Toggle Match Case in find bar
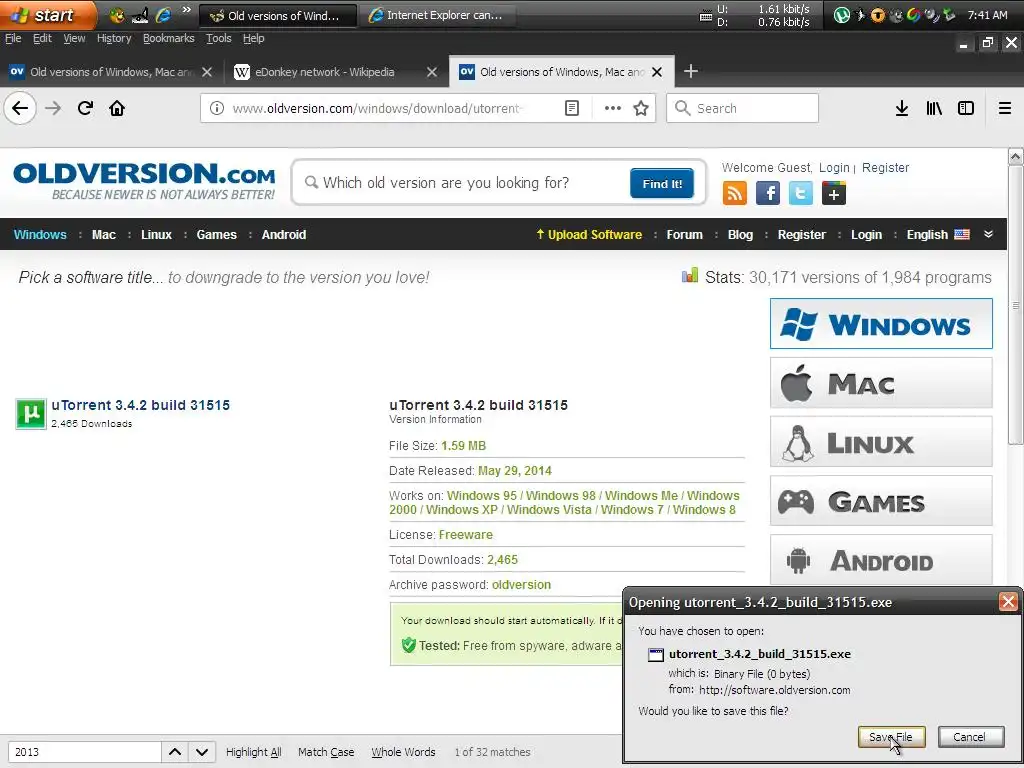 tap(326, 752)
